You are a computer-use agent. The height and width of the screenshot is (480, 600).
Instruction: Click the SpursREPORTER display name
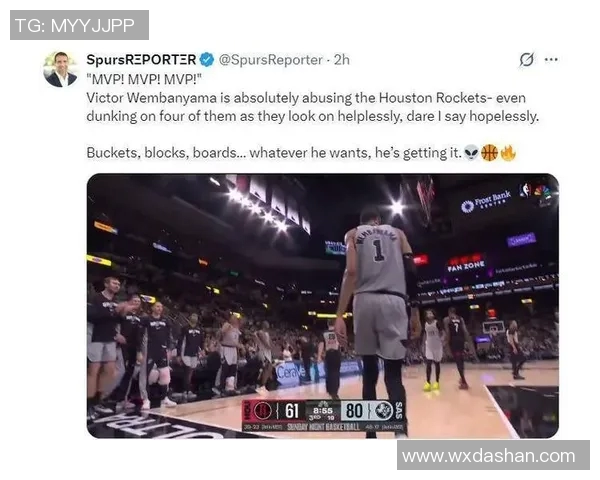(141, 60)
